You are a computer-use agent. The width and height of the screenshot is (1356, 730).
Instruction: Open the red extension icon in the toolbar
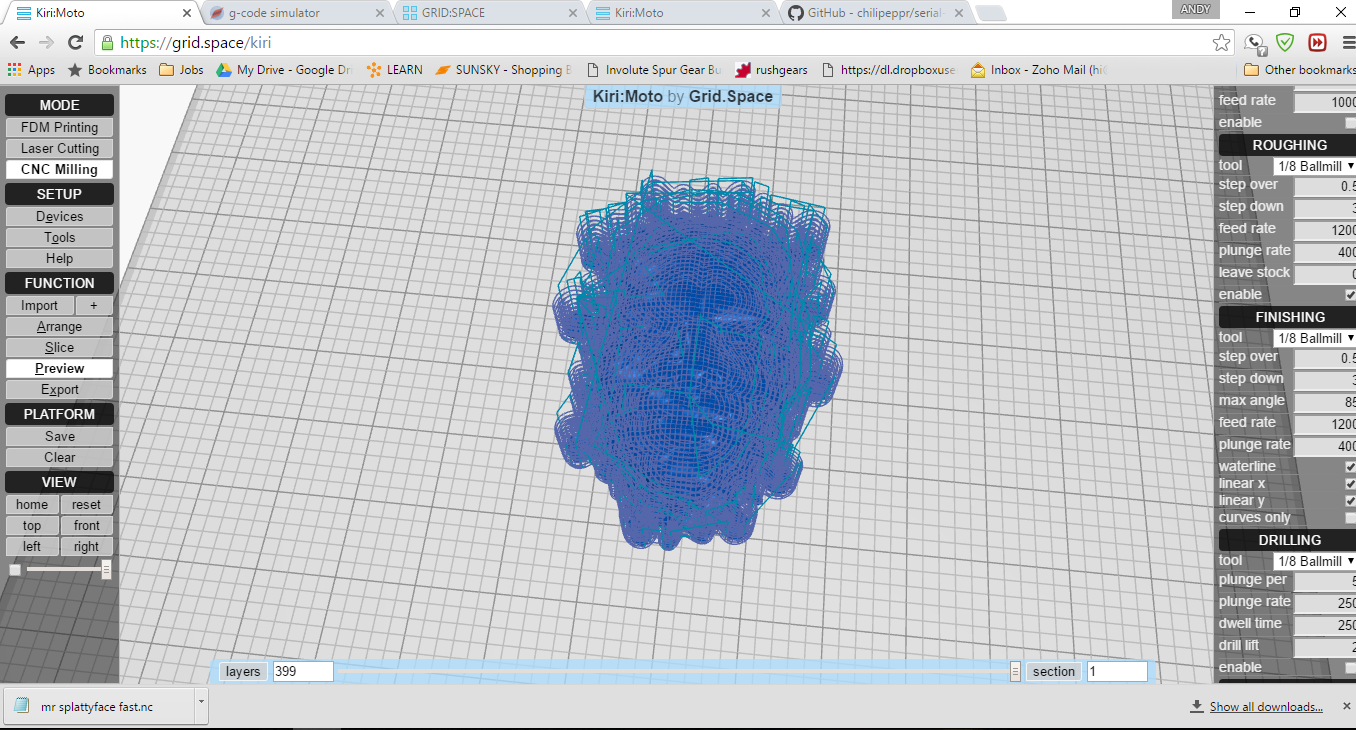(1317, 43)
